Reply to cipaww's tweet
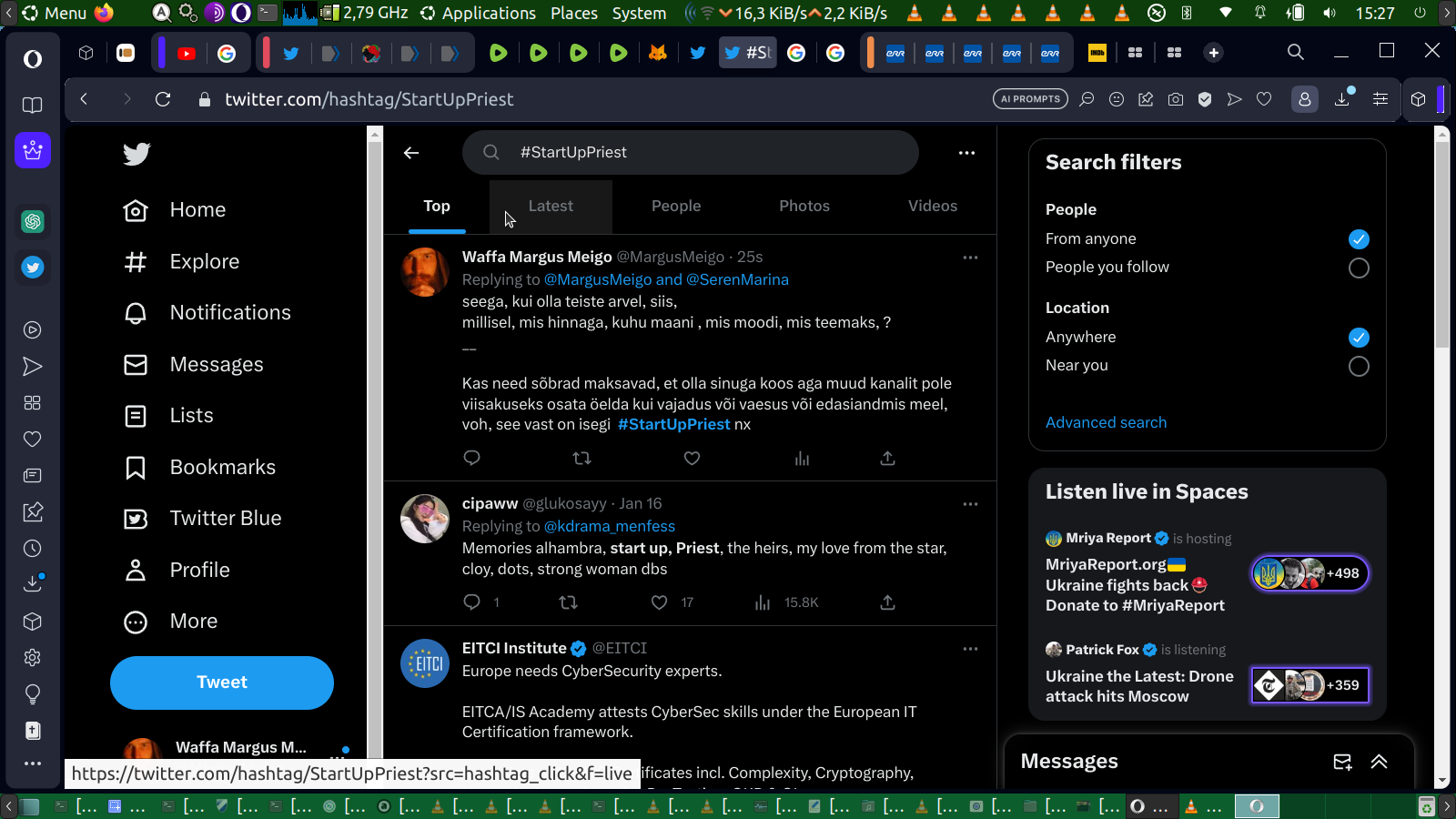The image size is (1456, 819). pos(471,602)
